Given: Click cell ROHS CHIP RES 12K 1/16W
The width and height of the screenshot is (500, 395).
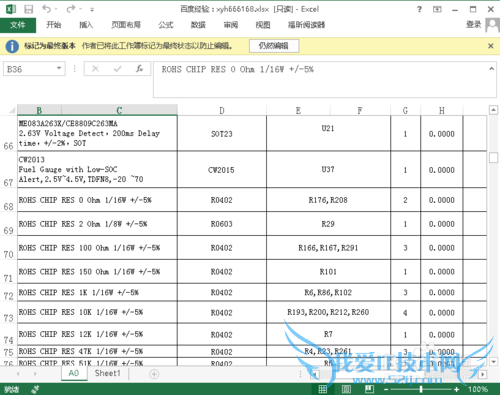Looking at the screenshot, I should pos(97,334).
